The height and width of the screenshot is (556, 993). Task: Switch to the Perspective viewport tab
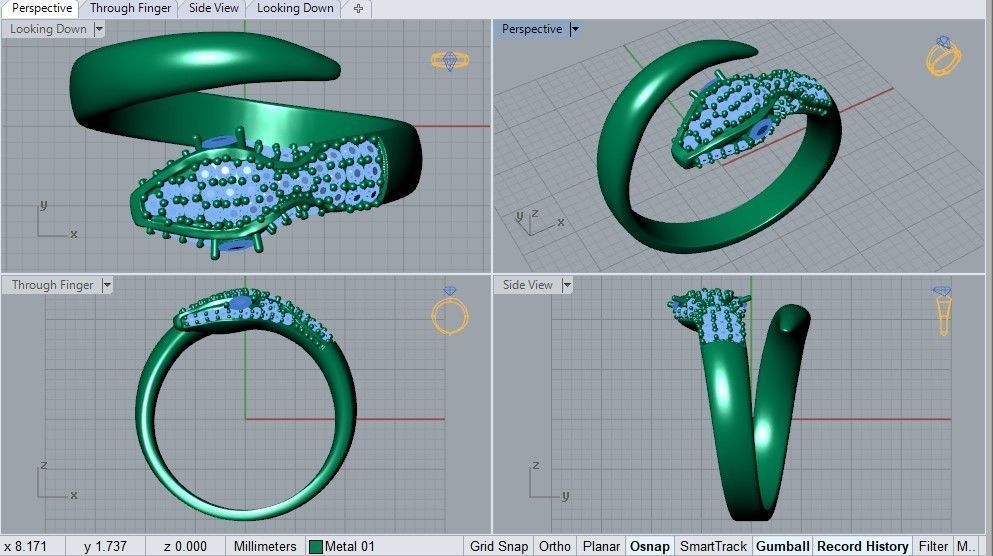(x=41, y=8)
